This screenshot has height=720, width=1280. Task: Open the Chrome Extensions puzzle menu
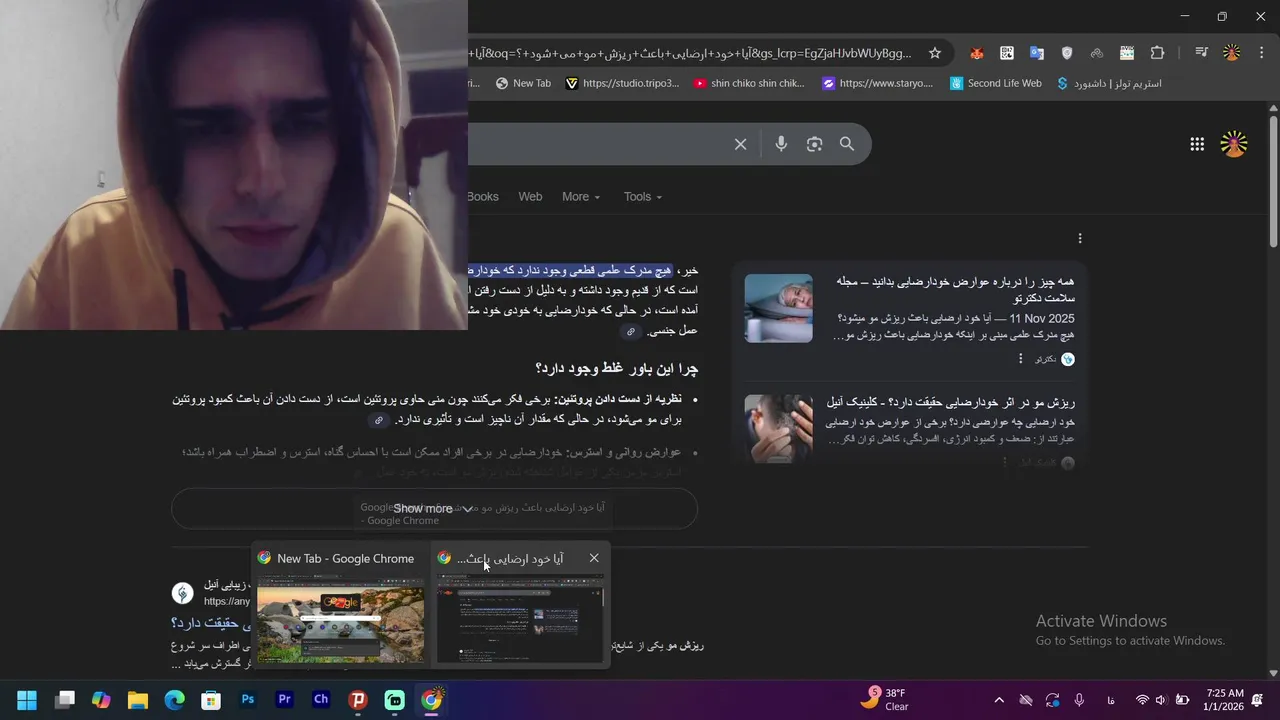1157,53
